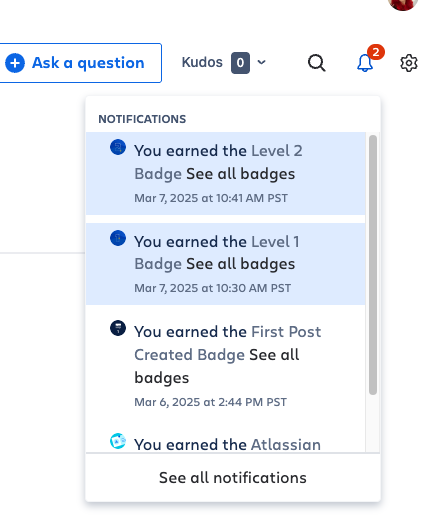
Task: Open First Post Created Badge link
Action: pos(228,343)
